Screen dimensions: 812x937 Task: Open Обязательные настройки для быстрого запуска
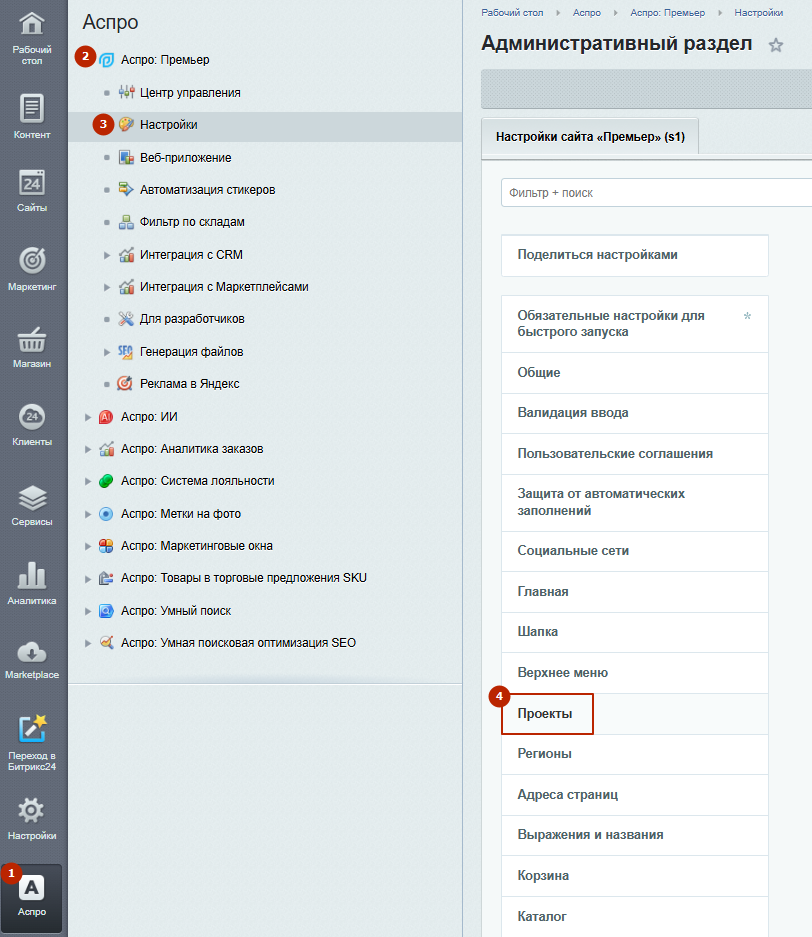pyautogui.click(x=635, y=324)
